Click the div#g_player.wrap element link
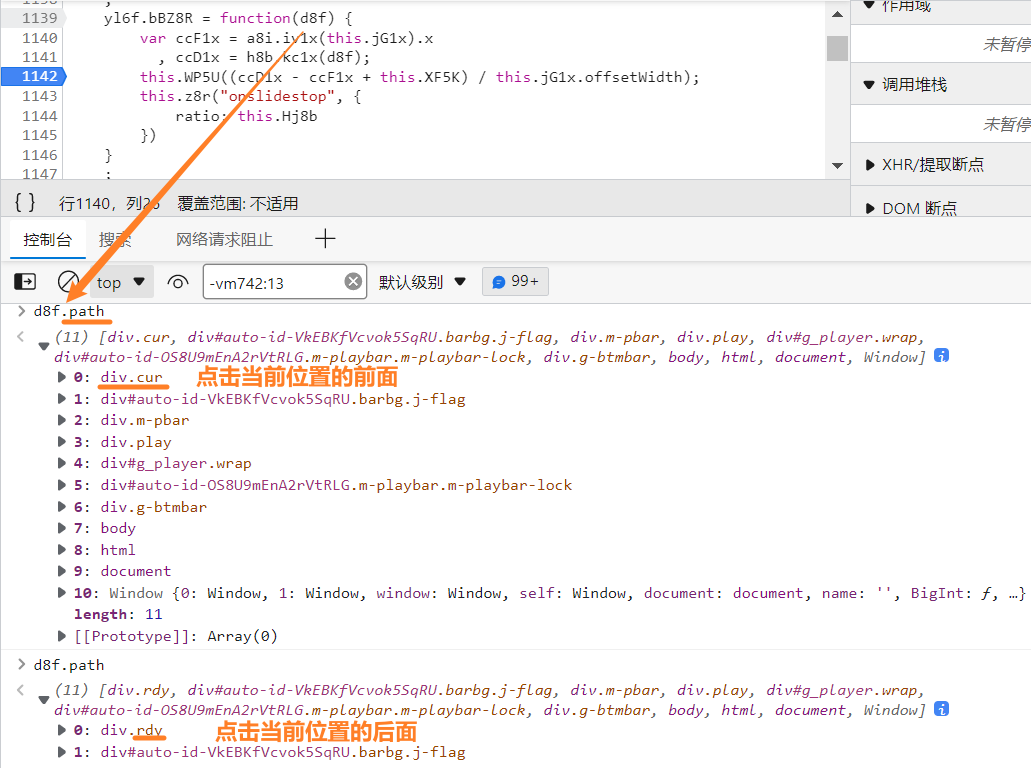The width and height of the screenshot is (1031, 768). coord(176,464)
